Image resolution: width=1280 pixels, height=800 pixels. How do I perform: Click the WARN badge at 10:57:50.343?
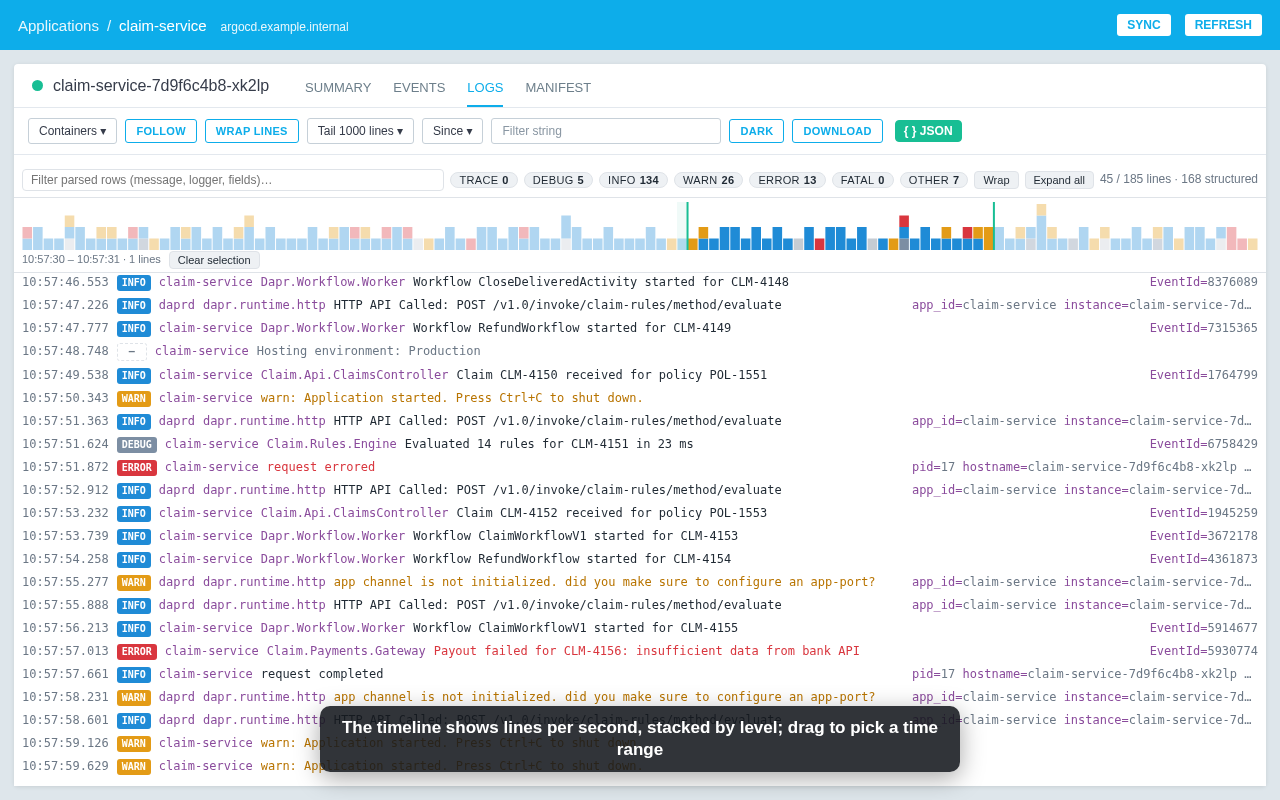point(134,399)
